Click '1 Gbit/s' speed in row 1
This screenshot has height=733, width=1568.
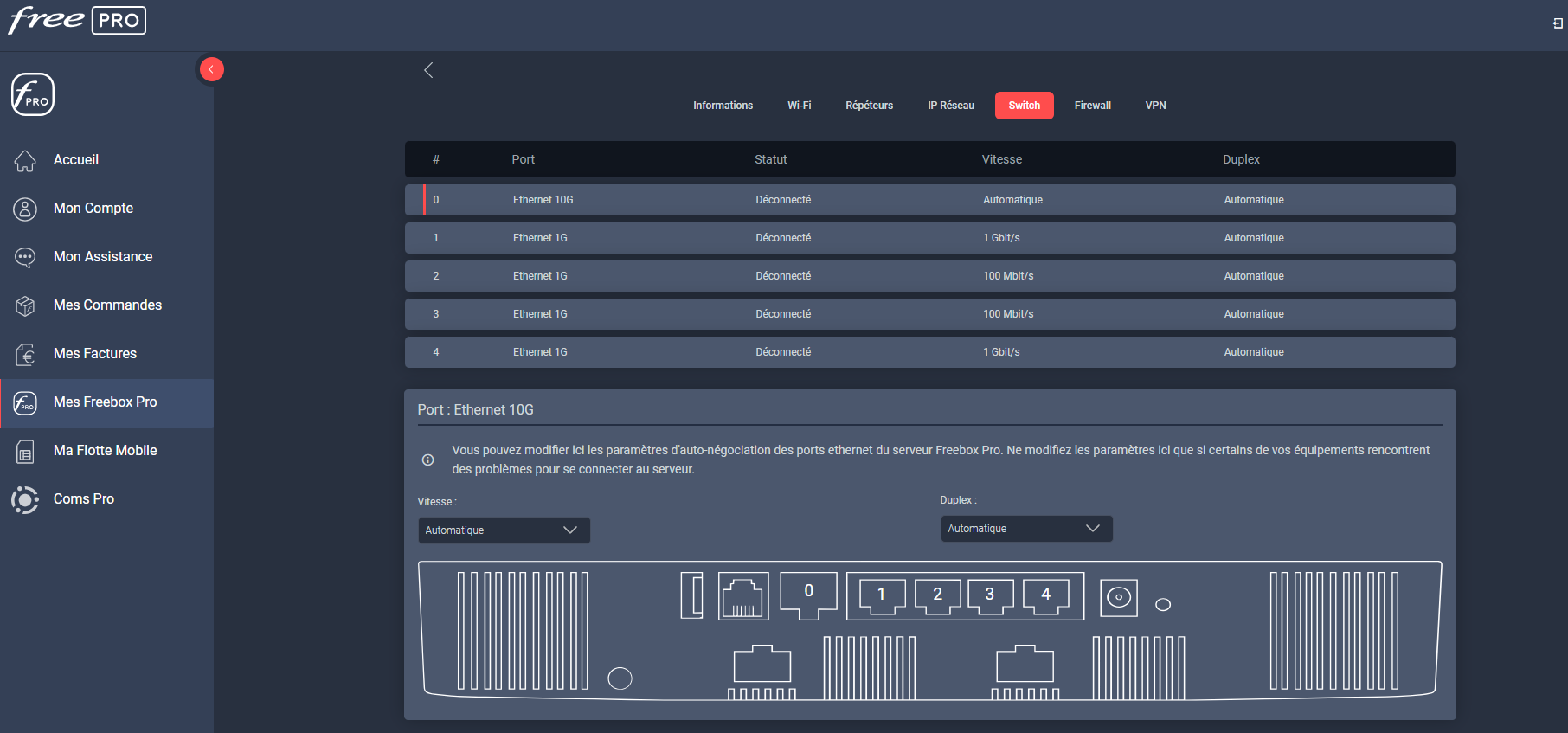(x=1001, y=238)
